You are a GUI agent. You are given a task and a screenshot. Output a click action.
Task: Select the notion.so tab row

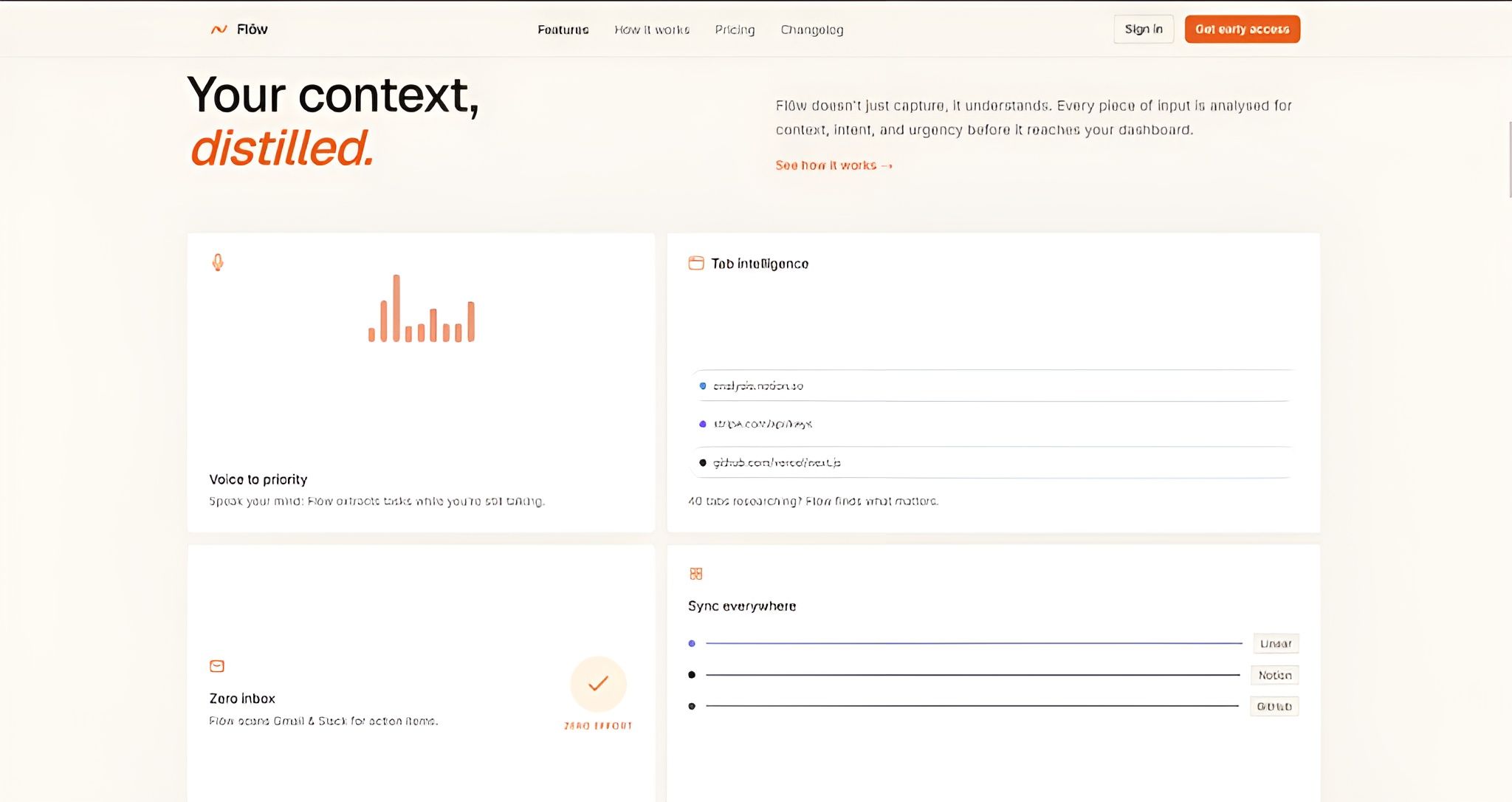[x=993, y=385]
